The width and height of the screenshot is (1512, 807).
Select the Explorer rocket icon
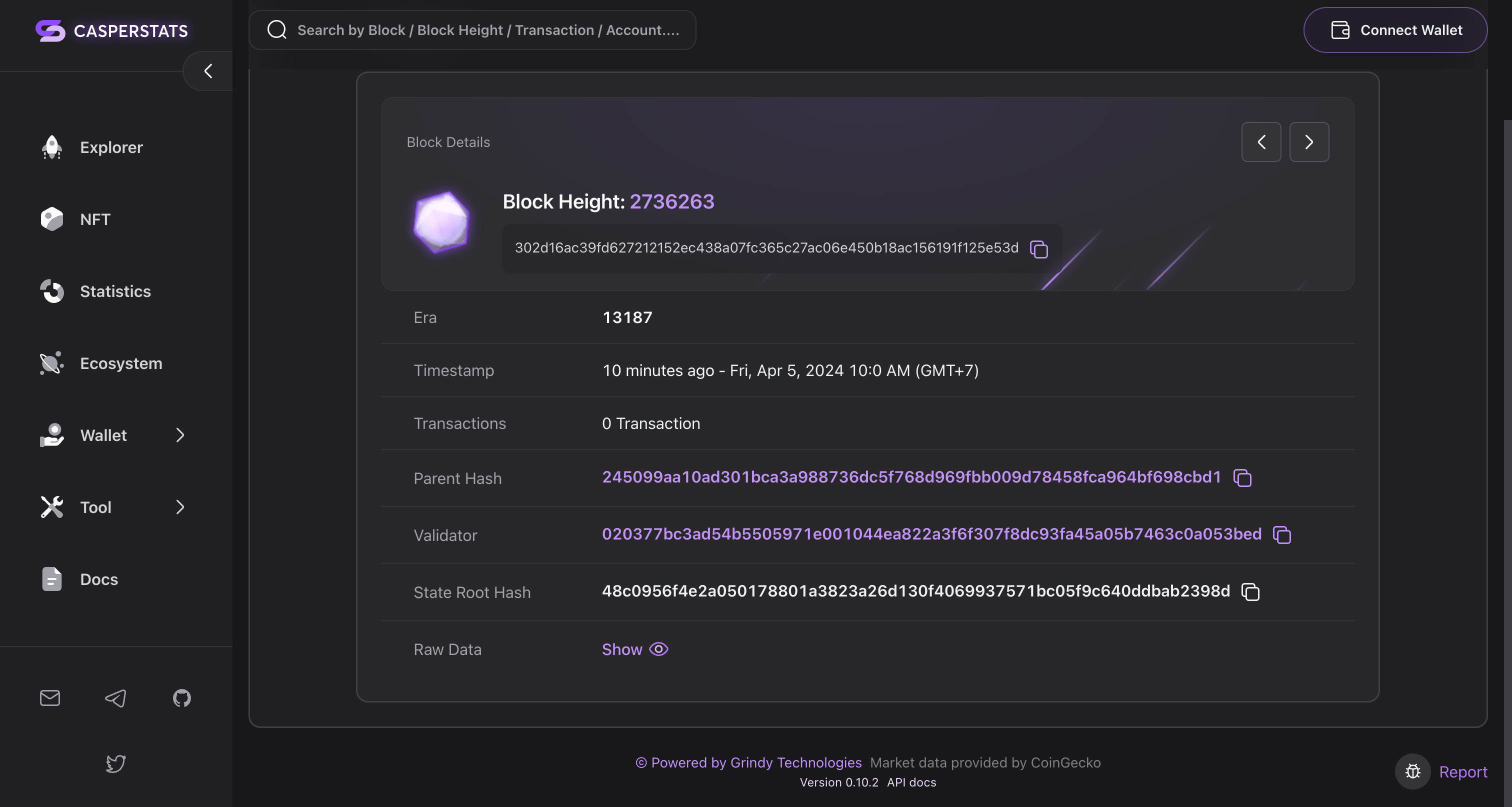[51, 147]
